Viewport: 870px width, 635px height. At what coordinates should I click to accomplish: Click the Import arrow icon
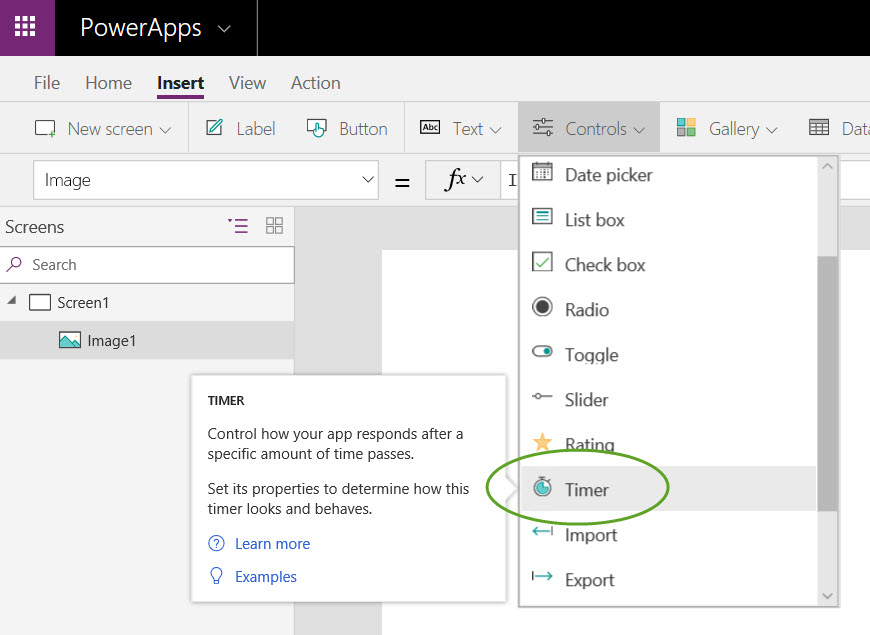click(x=542, y=532)
